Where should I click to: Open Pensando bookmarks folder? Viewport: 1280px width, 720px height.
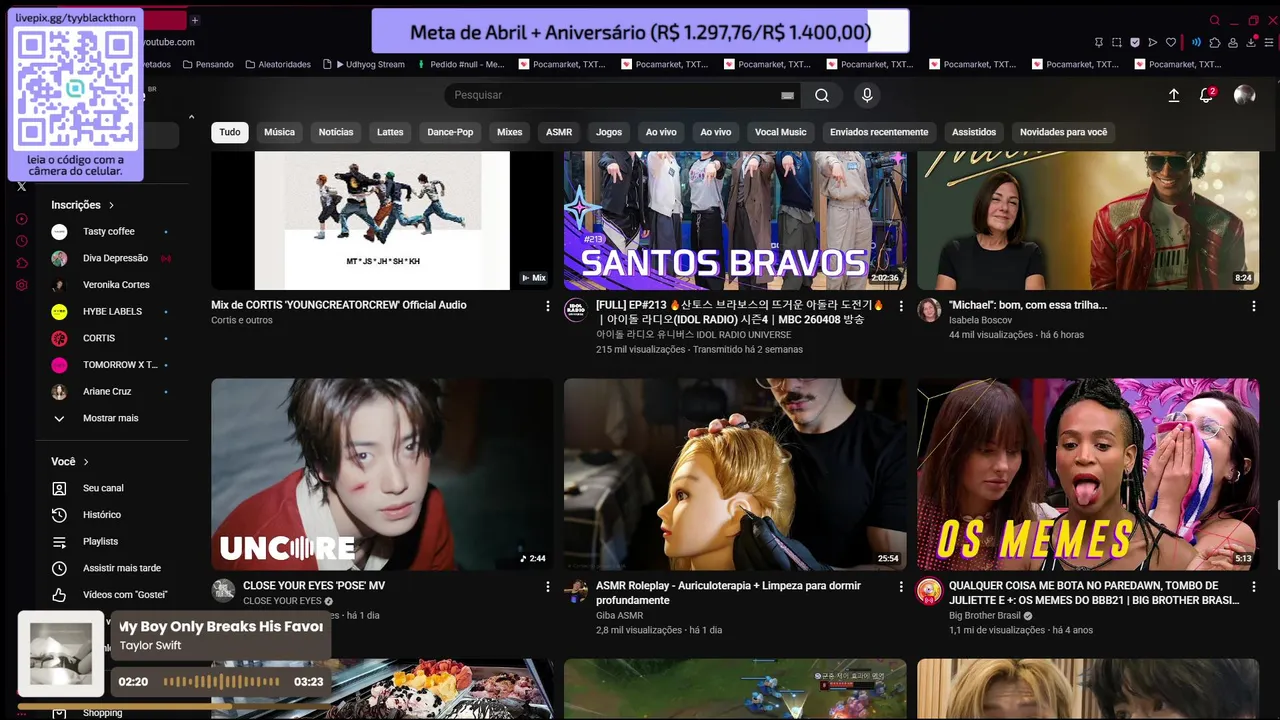click(206, 64)
